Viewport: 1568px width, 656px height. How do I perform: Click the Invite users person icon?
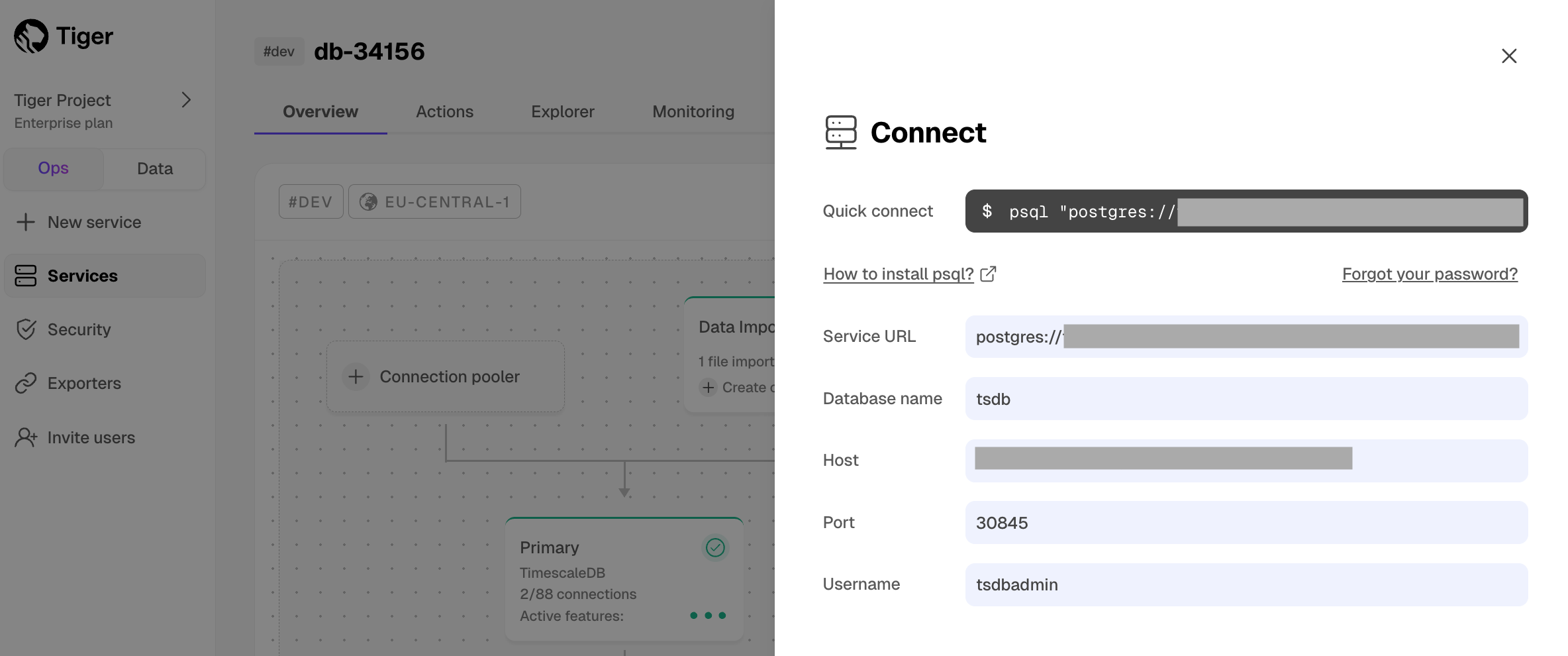pyautogui.click(x=26, y=437)
